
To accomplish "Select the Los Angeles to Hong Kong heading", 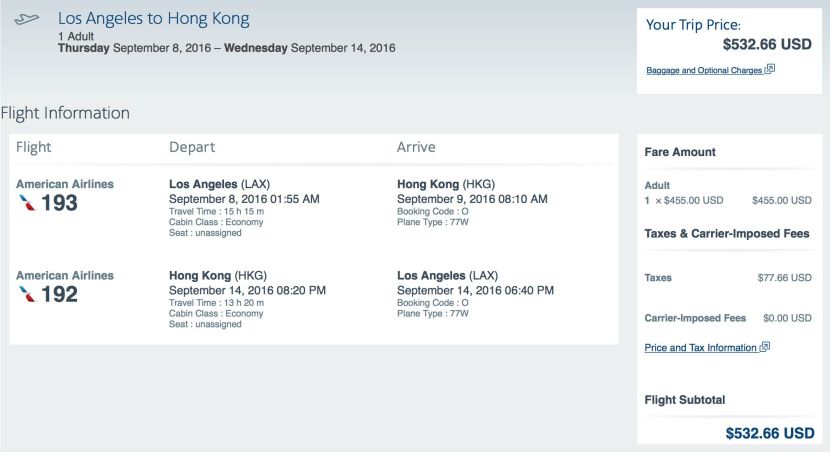I will coord(154,19).
